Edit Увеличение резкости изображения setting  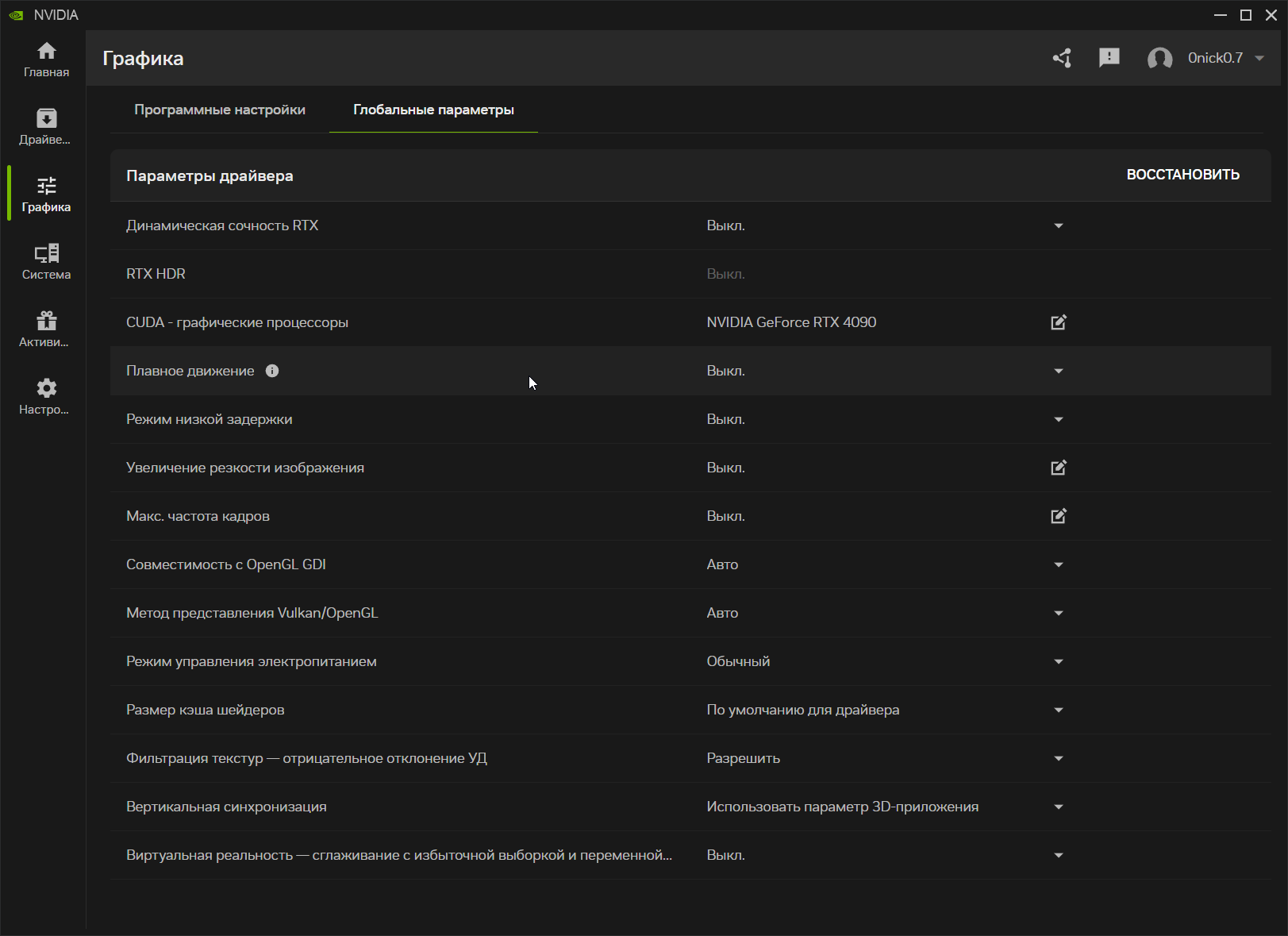[1058, 468]
